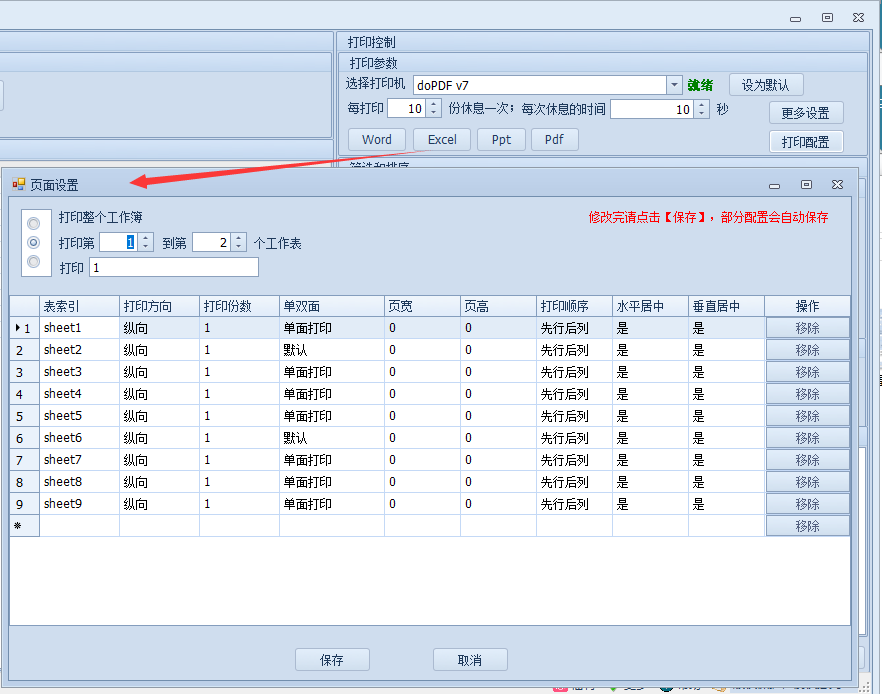Click sheet4's 单面打印 cell
The image size is (882, 694).
(x=332, y=394)
